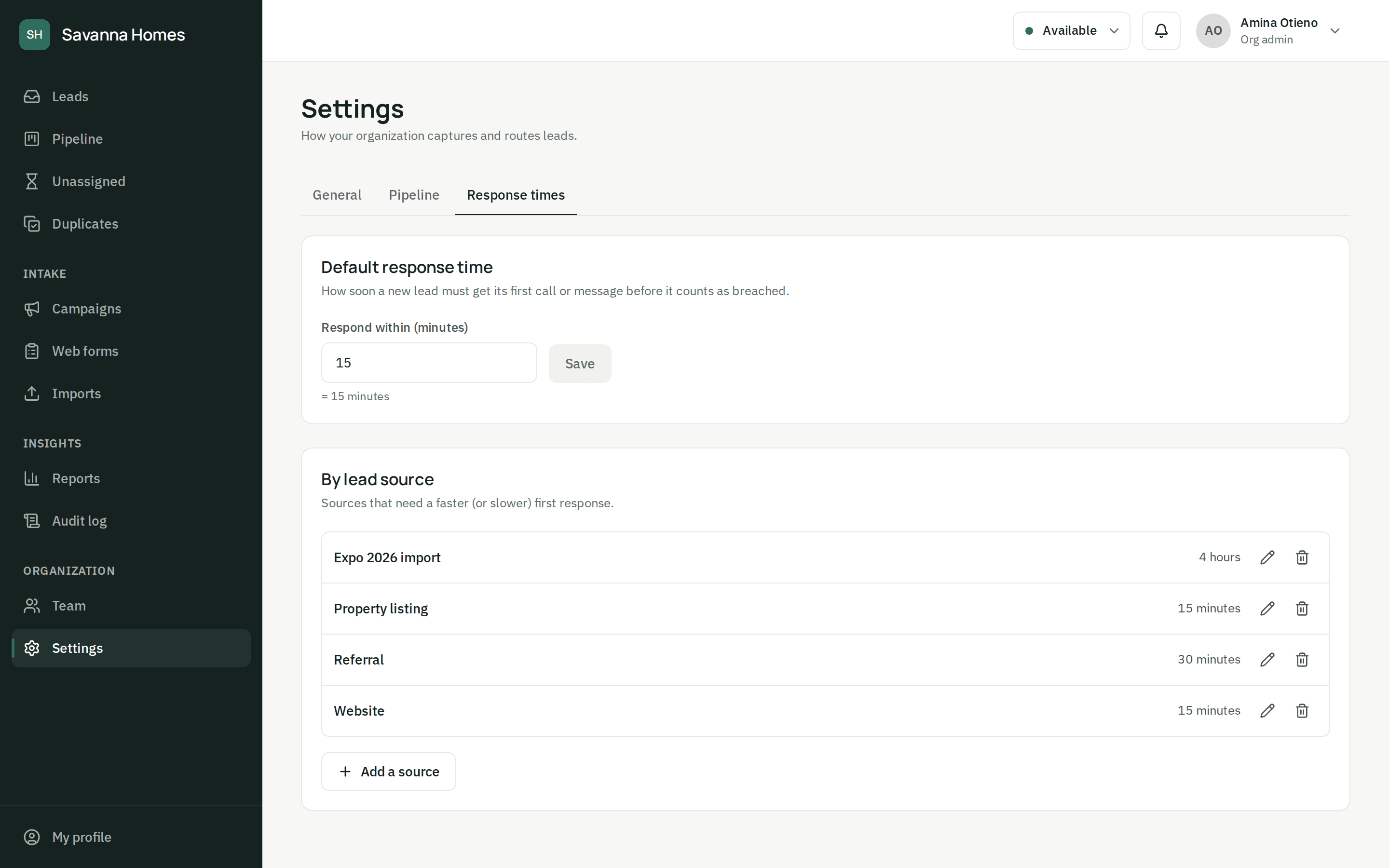1389x868 pixels.
Task: Delete the Expo 2026 import source
Action: point(1302,557)
